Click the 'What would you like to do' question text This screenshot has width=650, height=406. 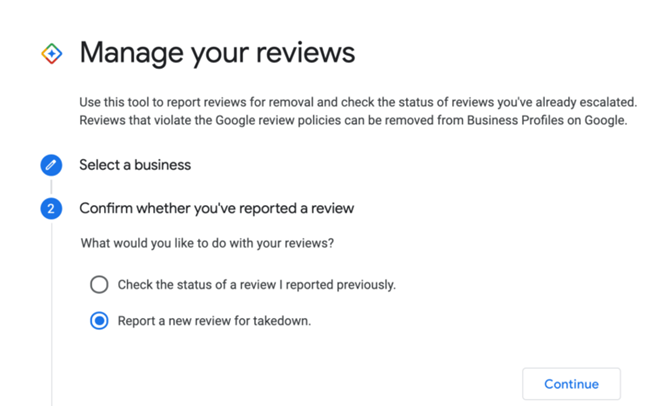coord(205,244)
